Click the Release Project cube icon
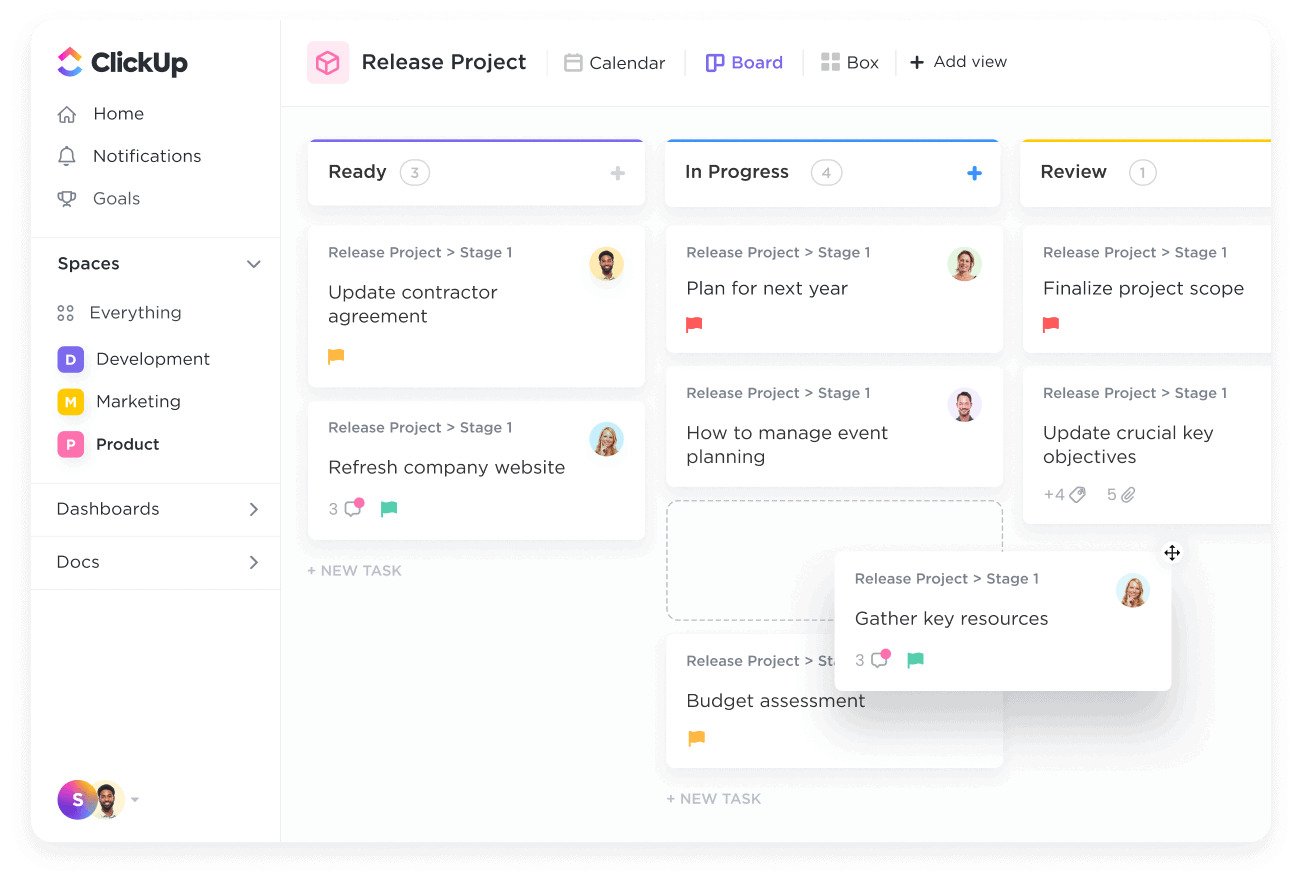 click(x=327, y=62)
